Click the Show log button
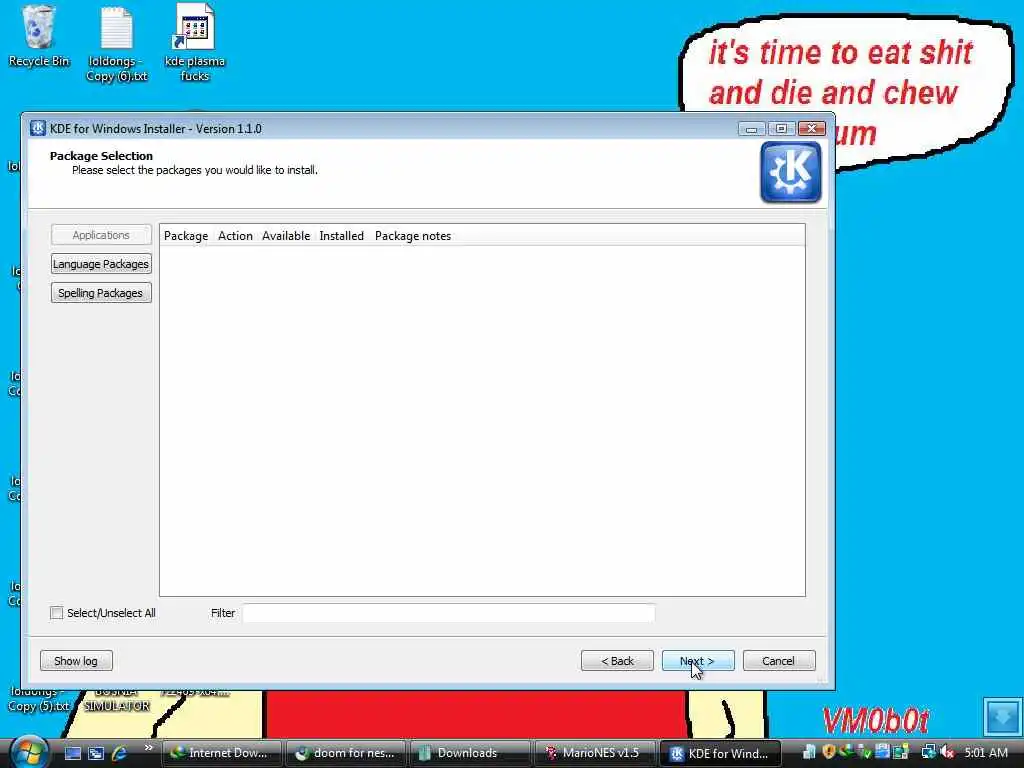 (76, 661)
